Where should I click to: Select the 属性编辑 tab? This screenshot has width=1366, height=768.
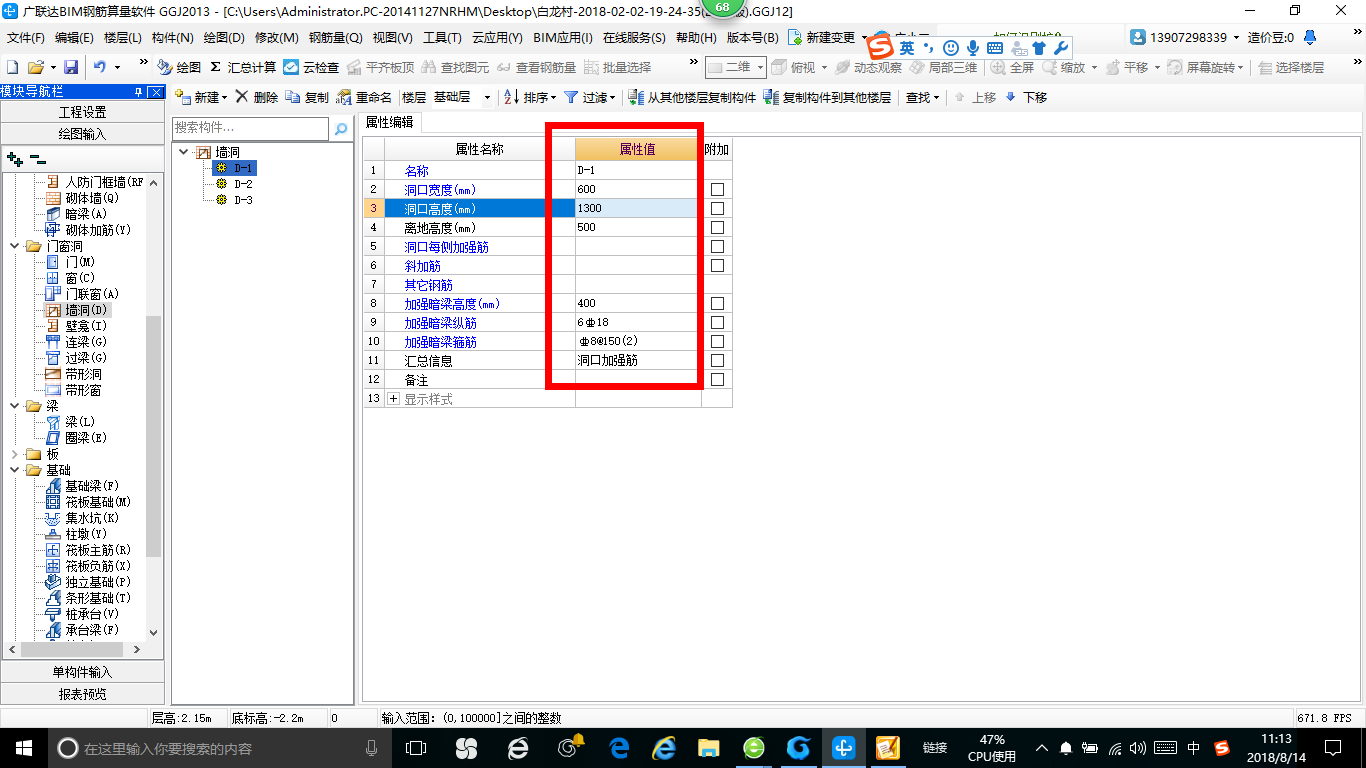(390, 122)
